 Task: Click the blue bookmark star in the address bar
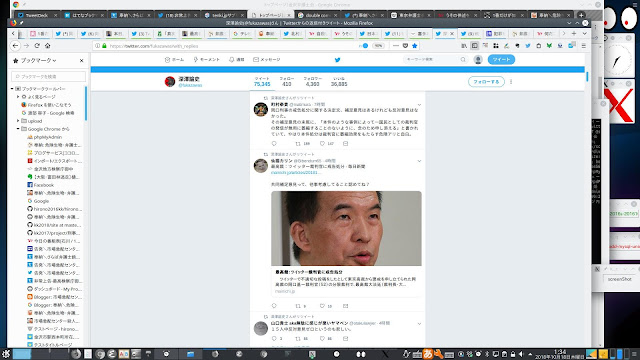pos(415,46)
